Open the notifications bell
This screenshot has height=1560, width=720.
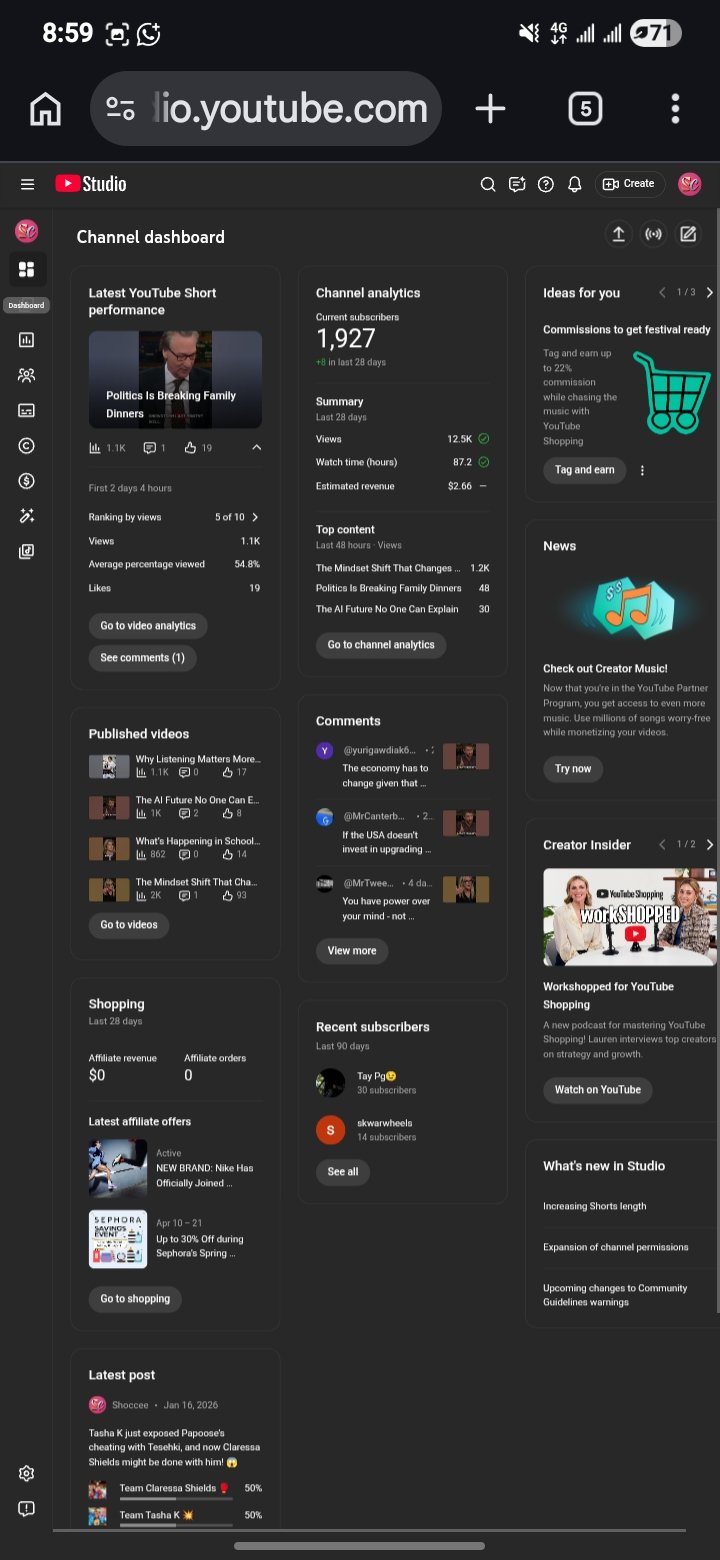pos(575,184)
